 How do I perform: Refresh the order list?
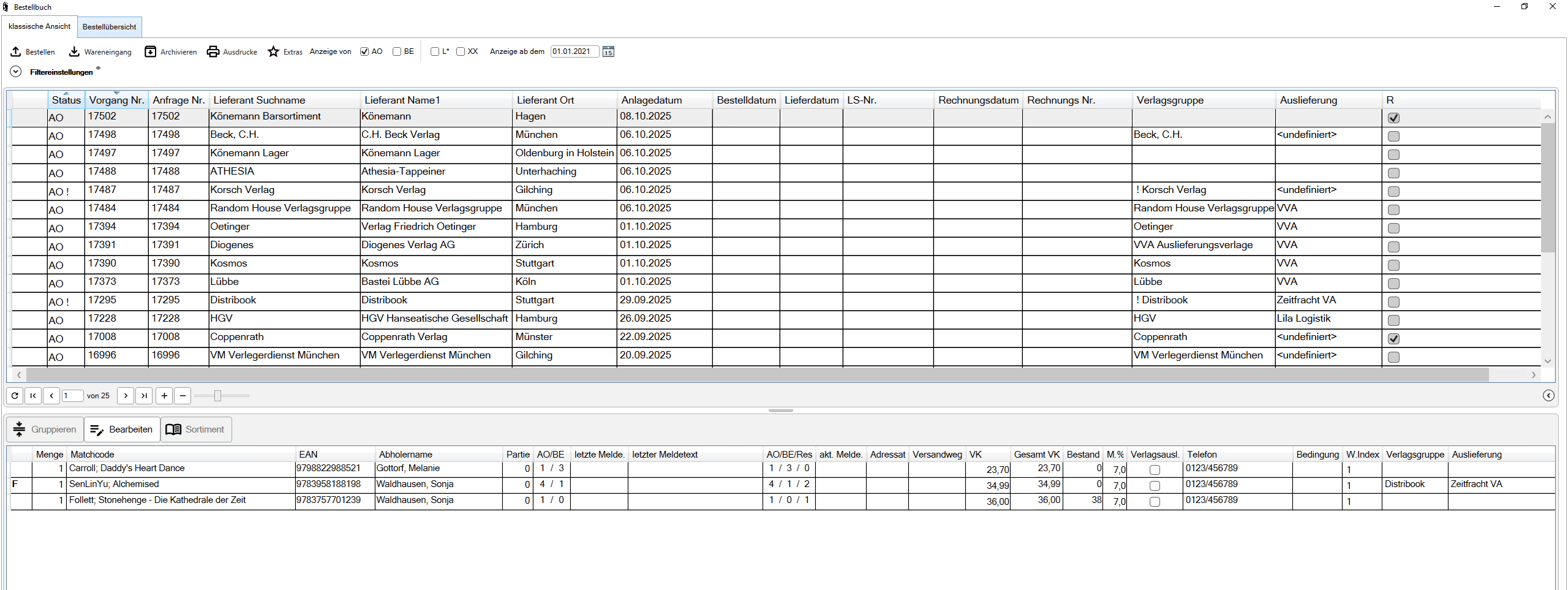click(x=15, y=396)
